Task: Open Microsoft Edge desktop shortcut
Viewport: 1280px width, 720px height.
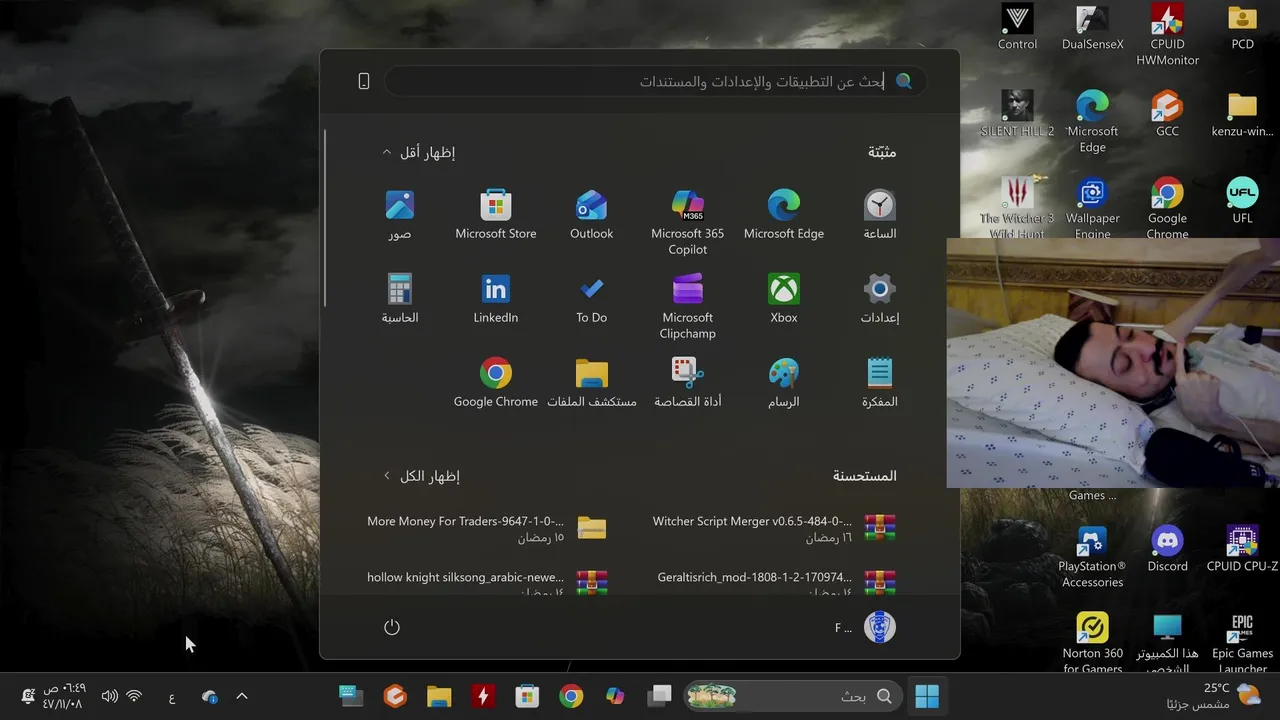Action: click(1093, 122)
